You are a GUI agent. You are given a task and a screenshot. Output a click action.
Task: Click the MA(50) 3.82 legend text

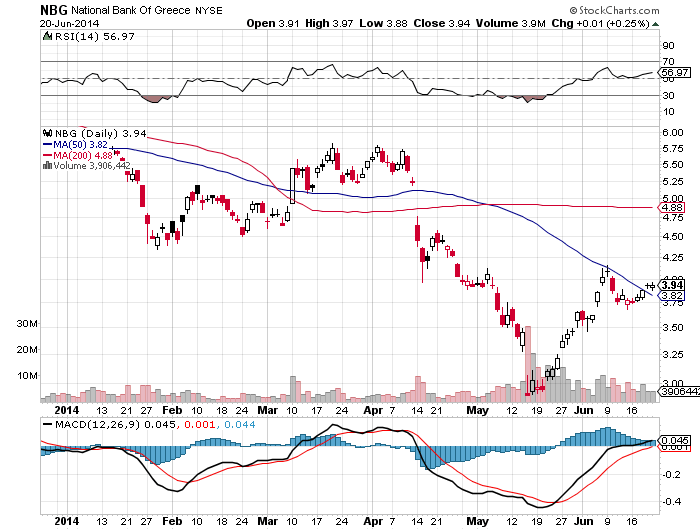tap(80, 145)
